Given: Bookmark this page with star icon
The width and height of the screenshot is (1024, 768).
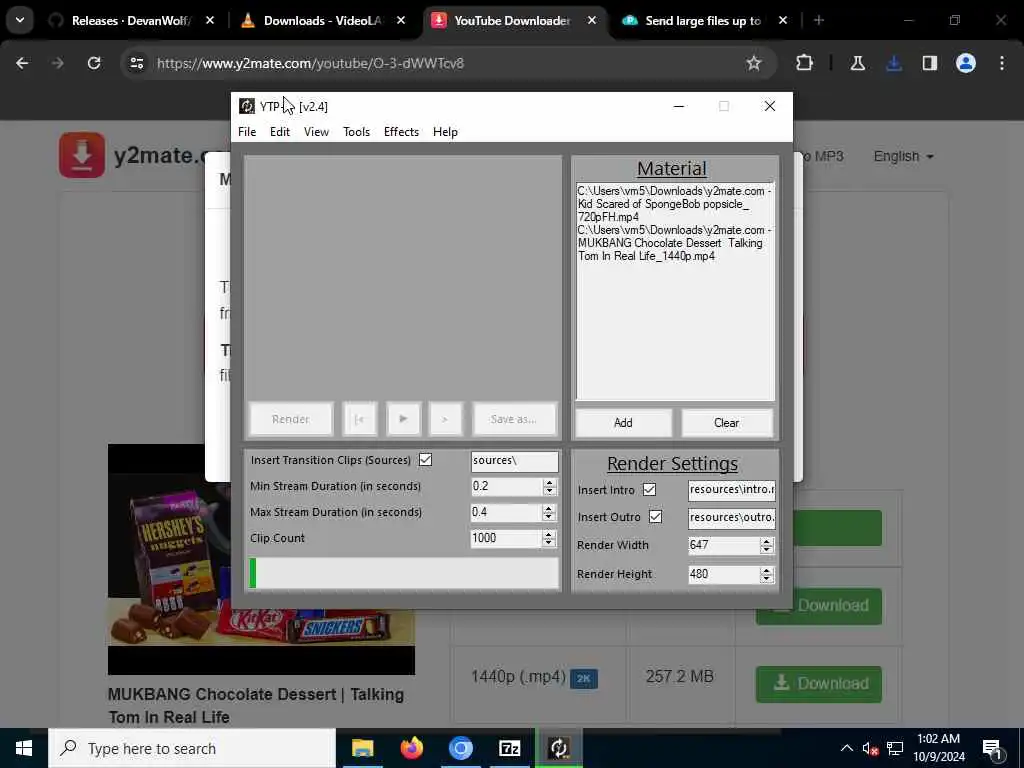Looking at the screenshot, I should 754,63.
